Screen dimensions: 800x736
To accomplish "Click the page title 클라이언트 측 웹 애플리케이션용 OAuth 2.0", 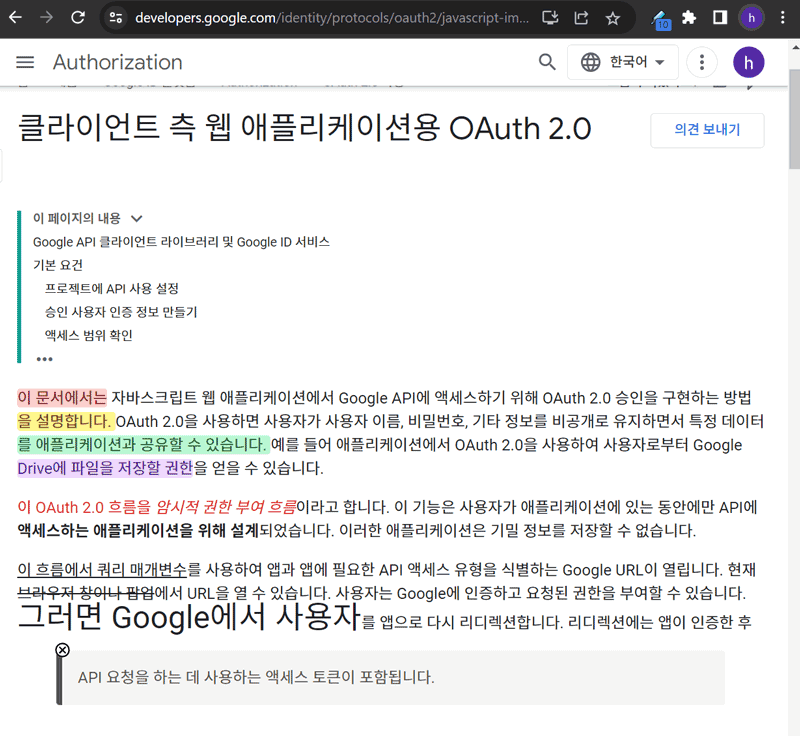I will [x=305, y=128].
